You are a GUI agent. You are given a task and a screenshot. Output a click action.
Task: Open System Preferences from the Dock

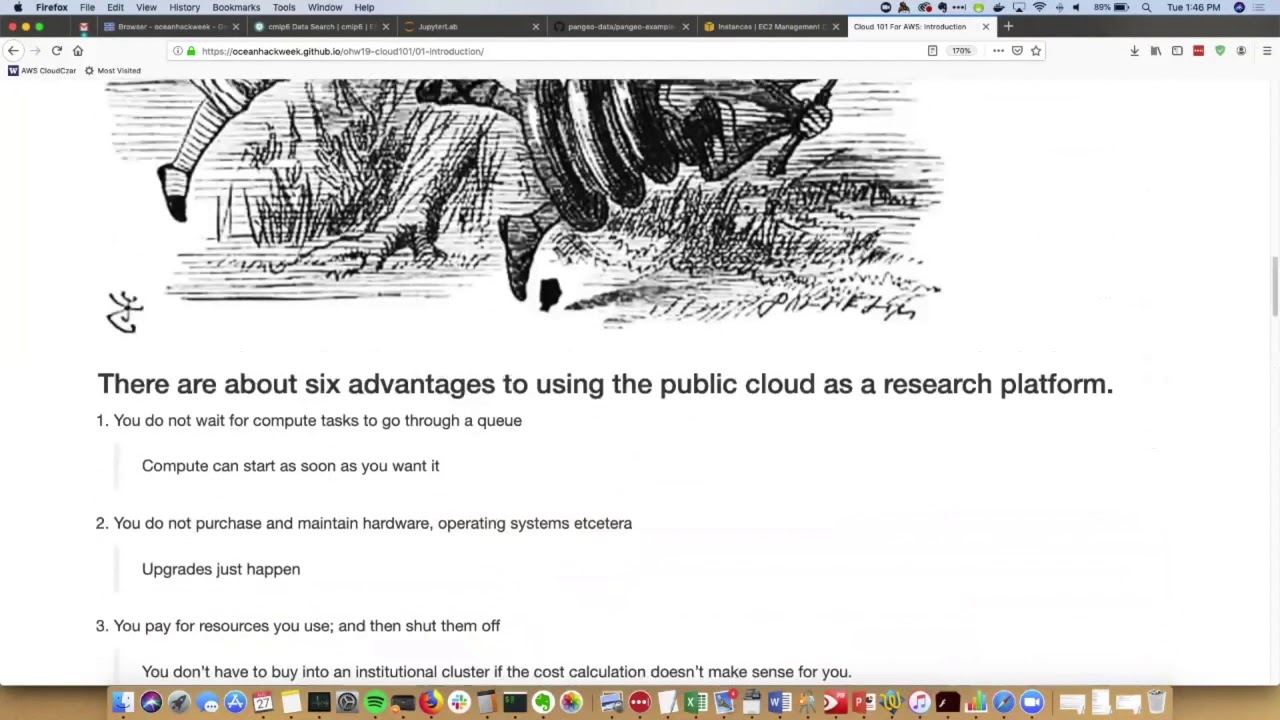[347, 702]
